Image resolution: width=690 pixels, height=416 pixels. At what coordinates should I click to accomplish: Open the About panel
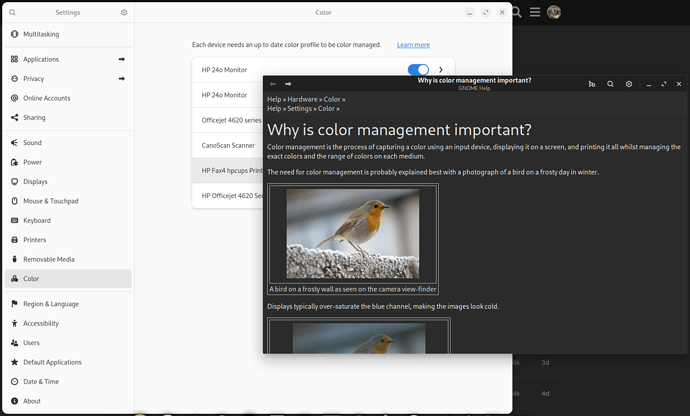pos(68,401)
